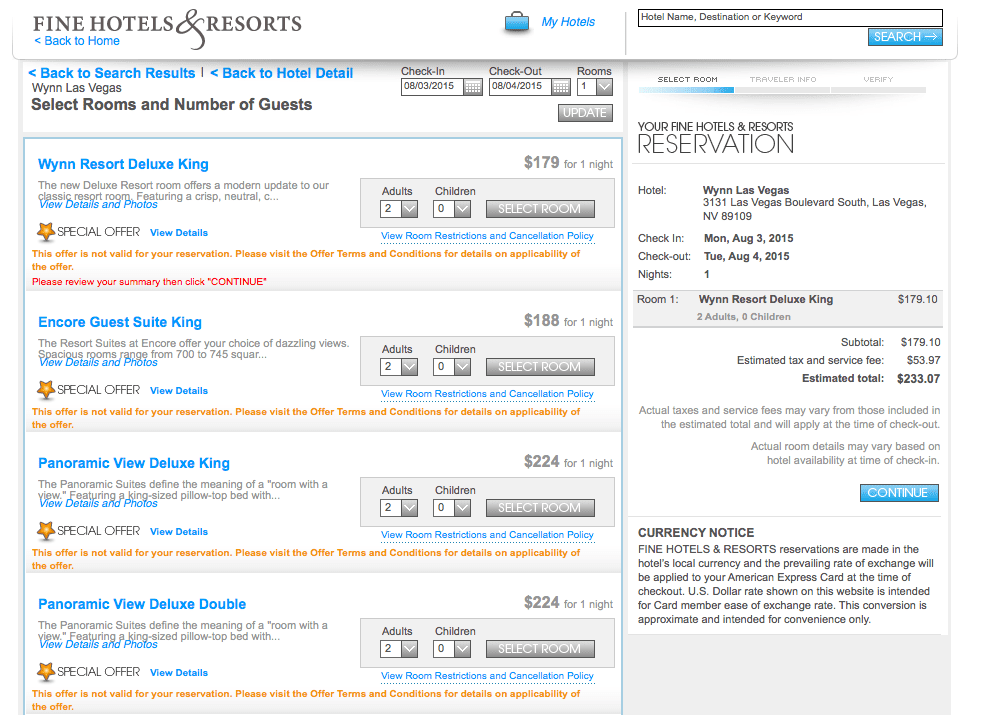The width and height of the screenshot is (987, 715).
Task: Click Special Offer star for Encore Guest Suite King
Action: pyautogui.click(x=46, y=390)
